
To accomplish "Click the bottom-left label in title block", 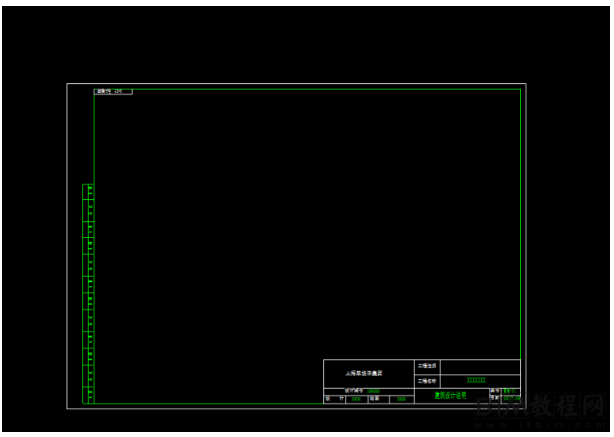I will point(334,398).
